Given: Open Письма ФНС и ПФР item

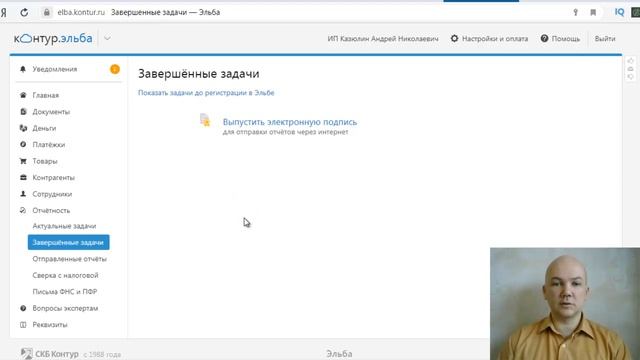Looking at the screenshot, I should tap(65, 292).
